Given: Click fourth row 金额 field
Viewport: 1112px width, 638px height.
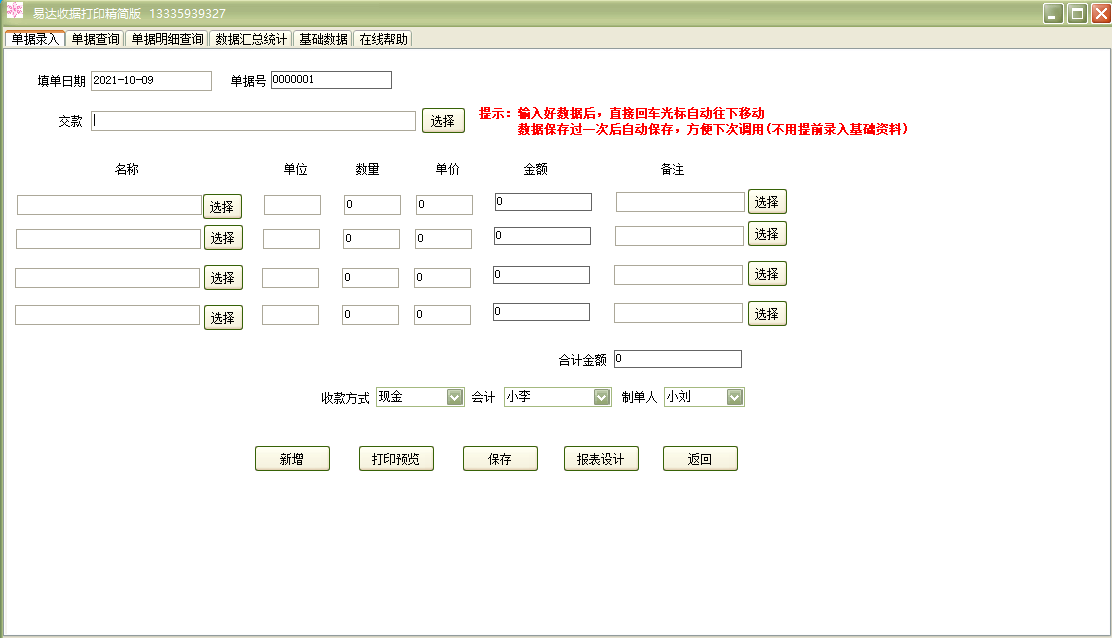Looking at the screenshot, I should (x=542, y=312).
